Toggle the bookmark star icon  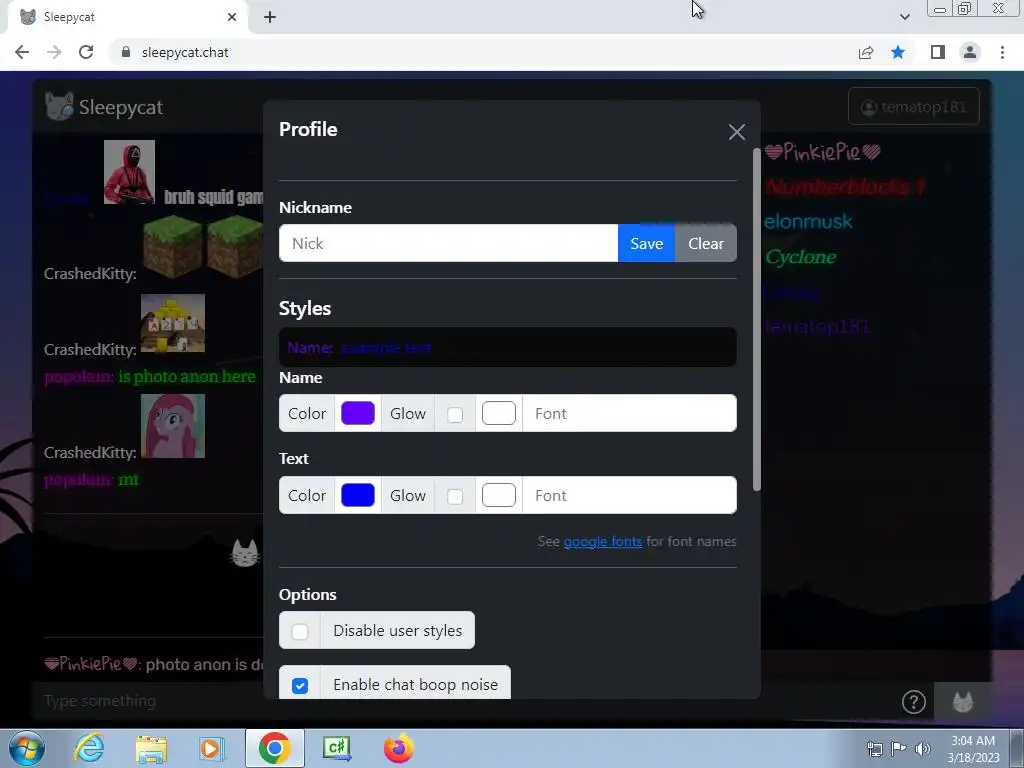pyautogui.click(x=899, y=52)
